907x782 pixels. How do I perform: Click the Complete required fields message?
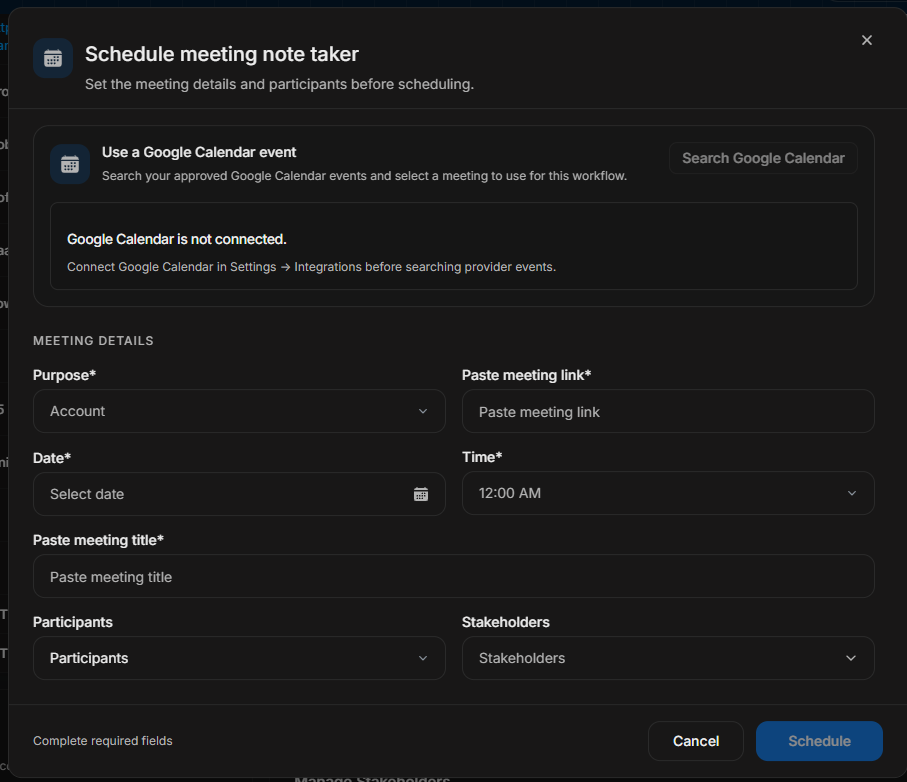pos(103,741)
